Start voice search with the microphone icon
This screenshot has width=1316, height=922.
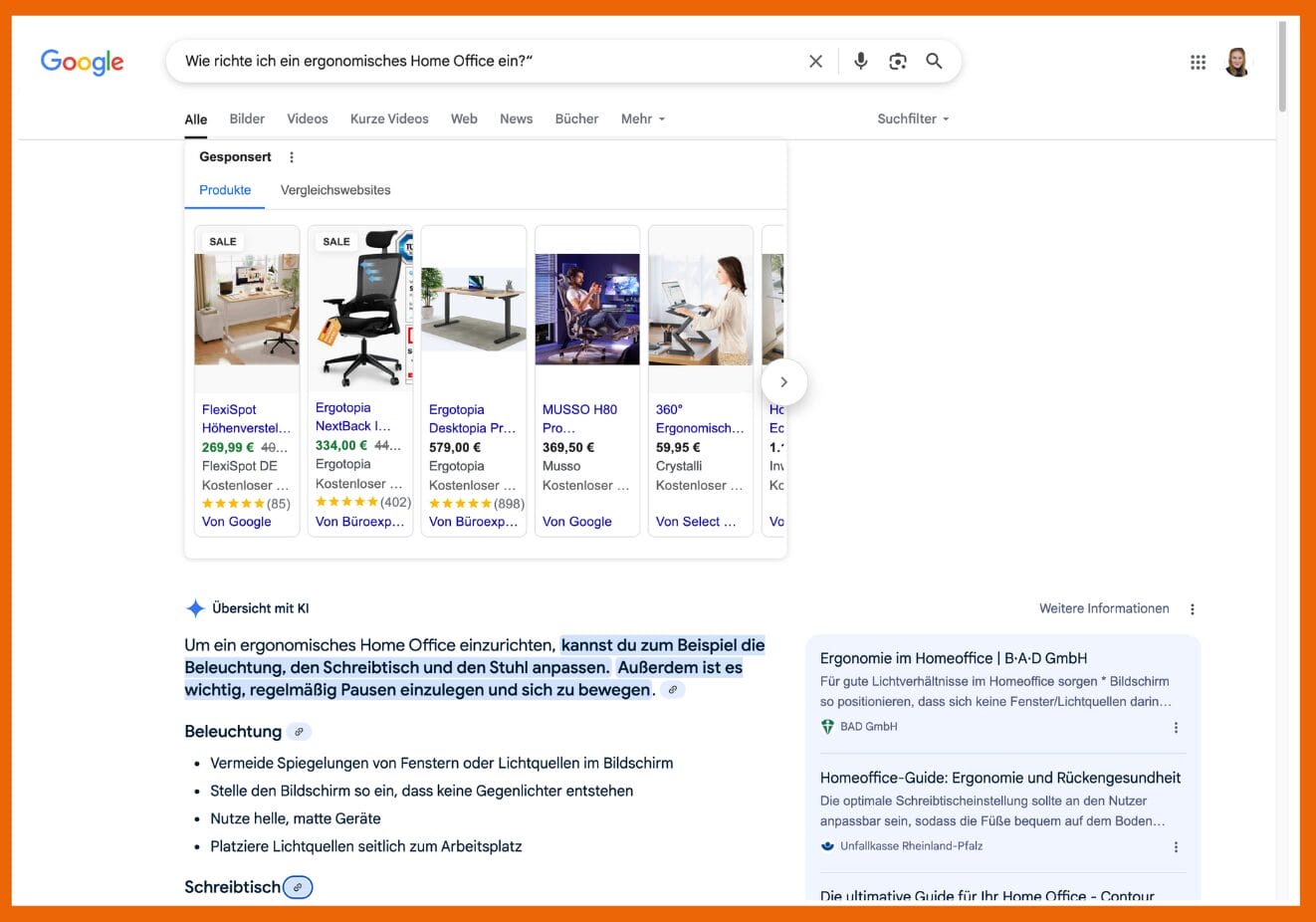coord(859,61)
